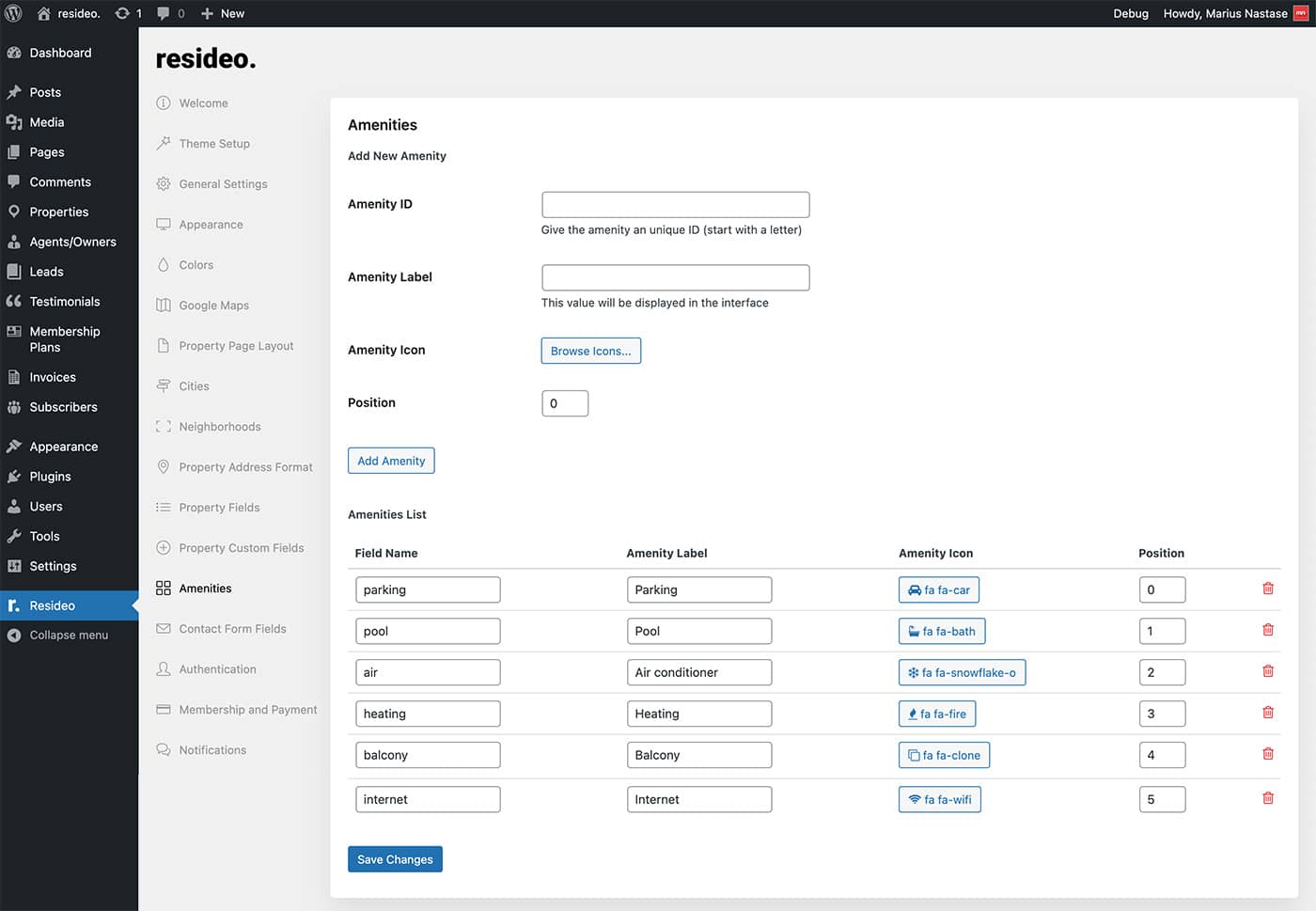
Task: Open the Properties admin menu
Action: (x=58, y=212)
